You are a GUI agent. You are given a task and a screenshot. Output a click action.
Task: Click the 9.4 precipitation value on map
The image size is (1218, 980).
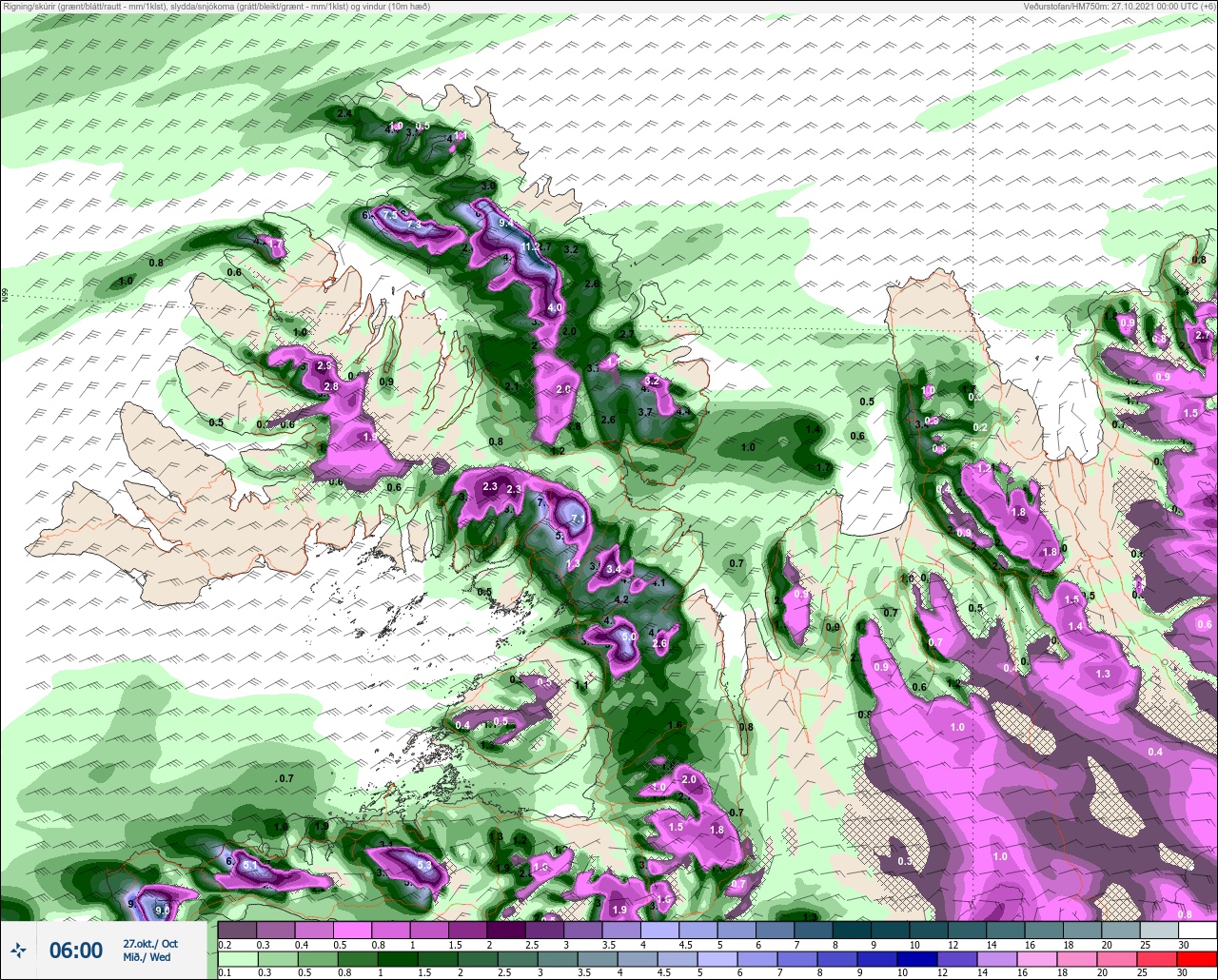(506, 223)
